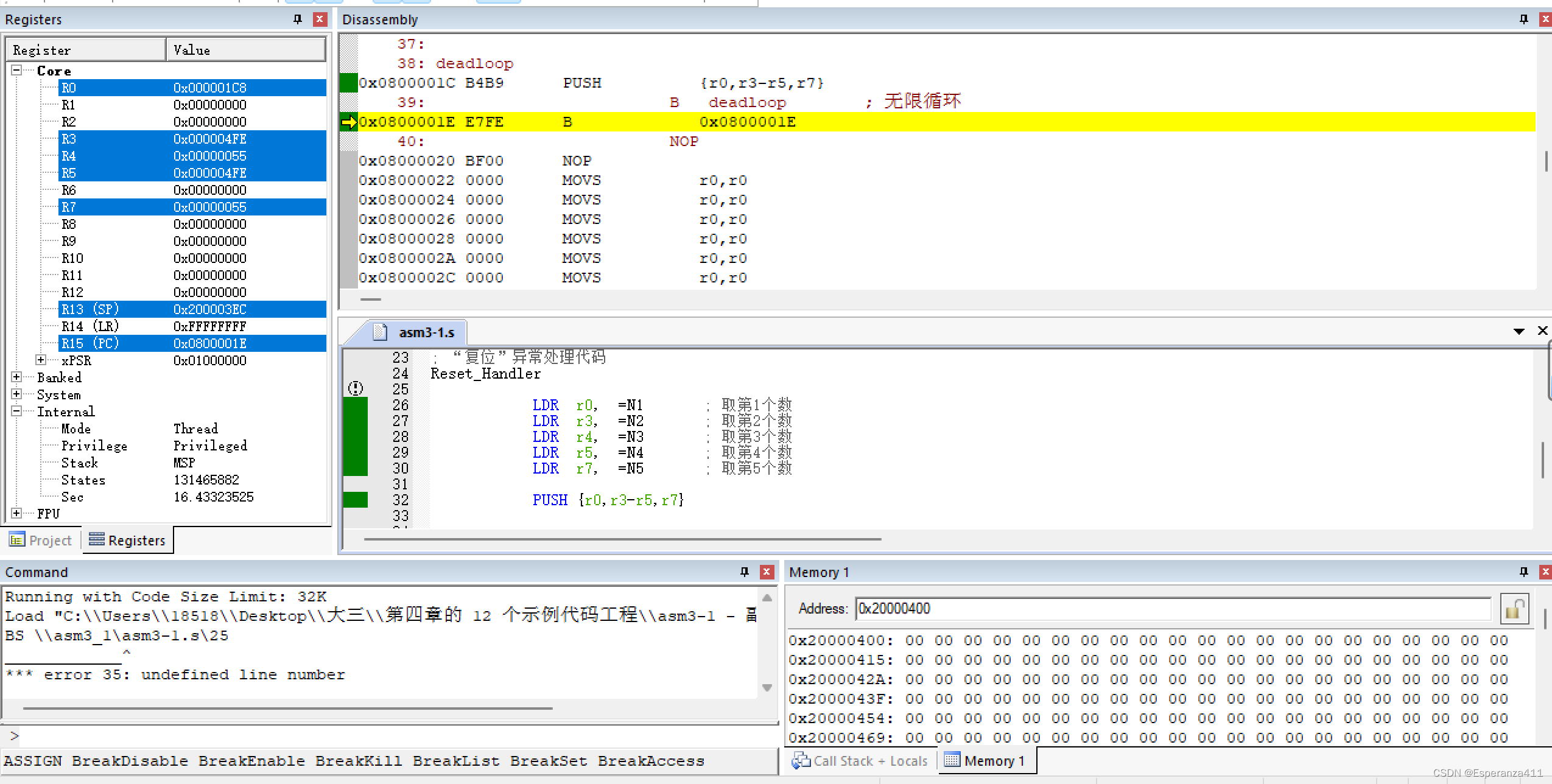The image size is (1552, 784).
Task: Switch to the Project tab
Action: click(41, 541)
